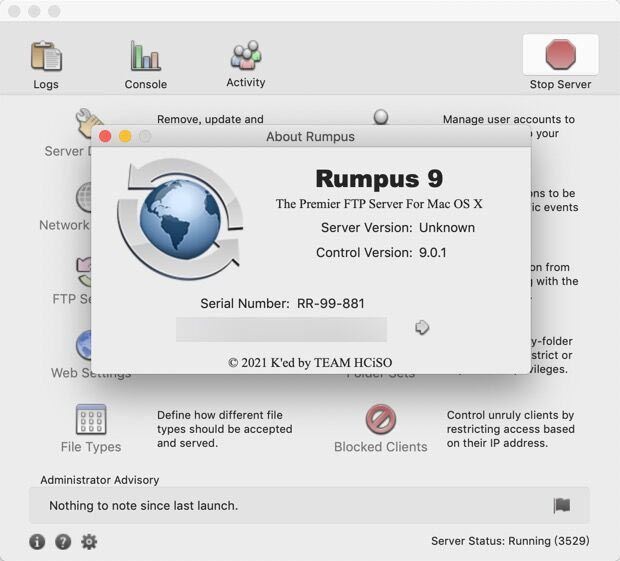Click the info icon at bottom left
620x561 pixels.
pos(37,541)
